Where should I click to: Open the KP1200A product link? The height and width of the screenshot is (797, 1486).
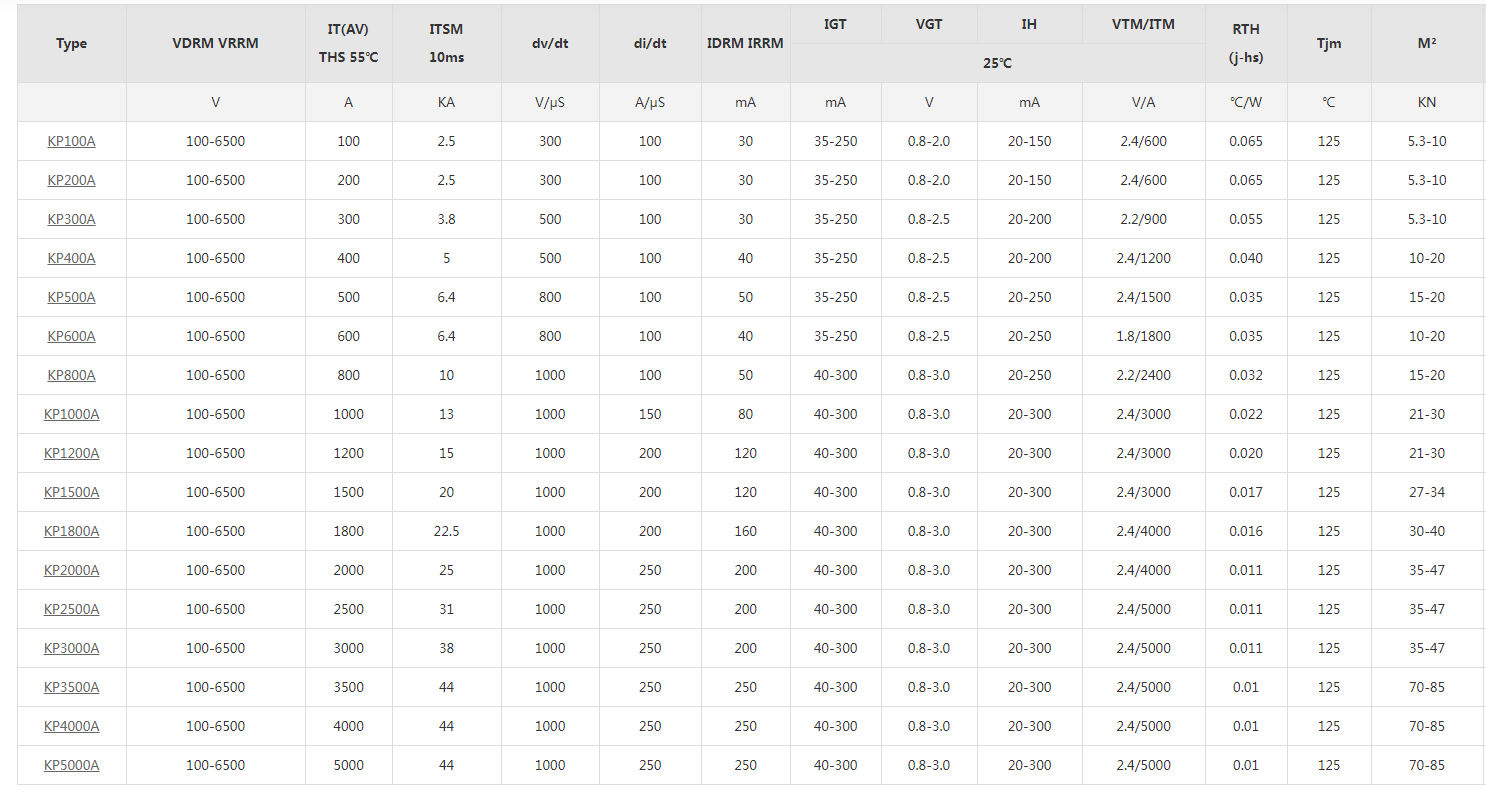pos(71,453)
